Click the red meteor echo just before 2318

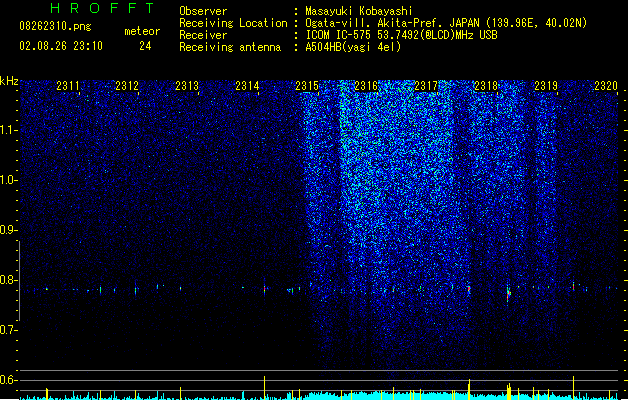(x=469, y=288)
